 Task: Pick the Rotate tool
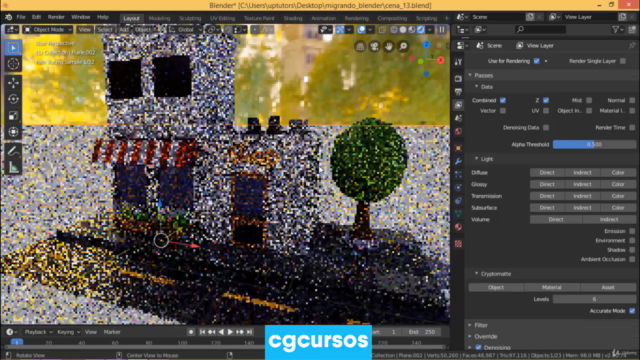13,99
